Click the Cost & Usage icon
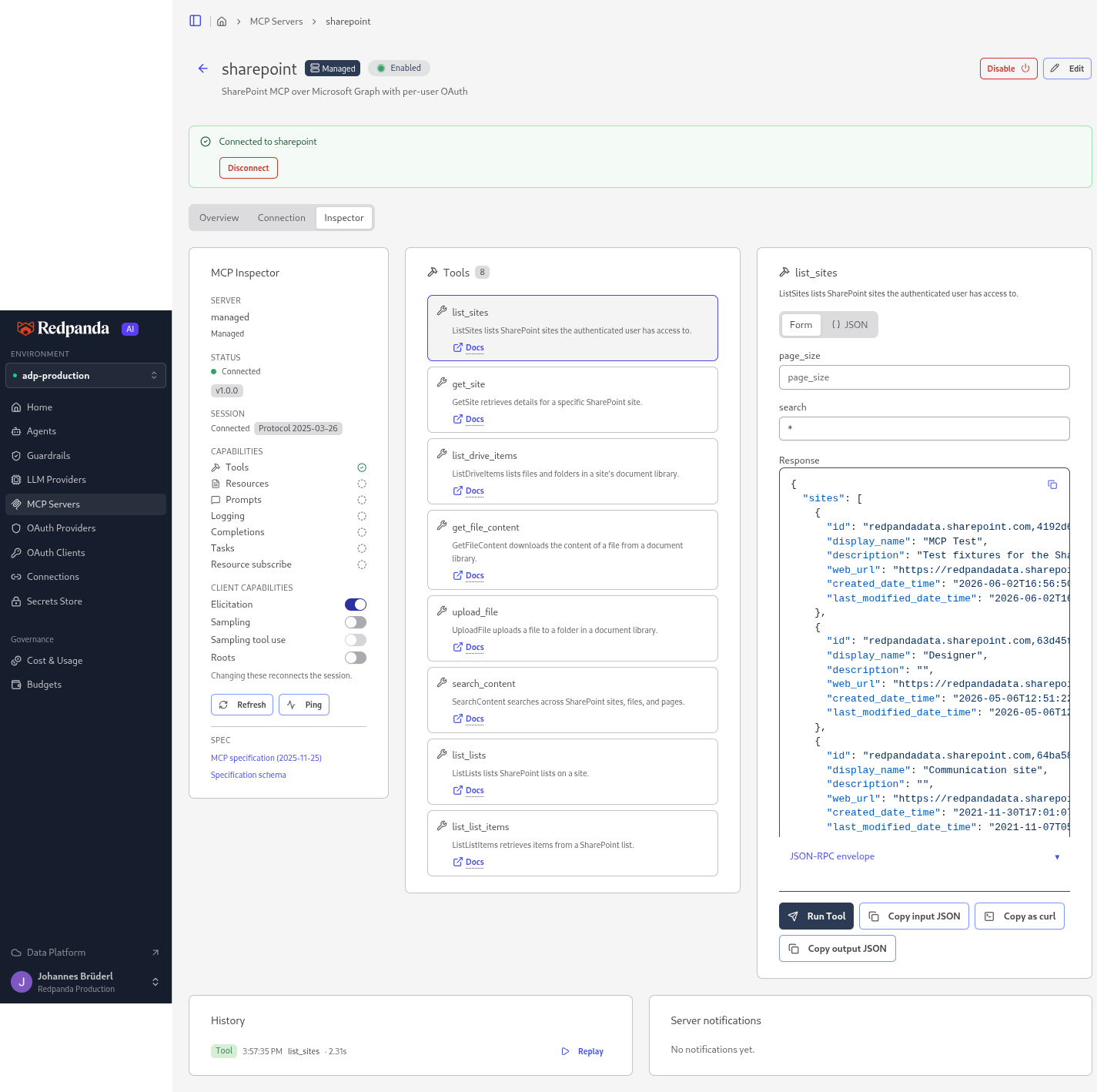 pos(16,661)
